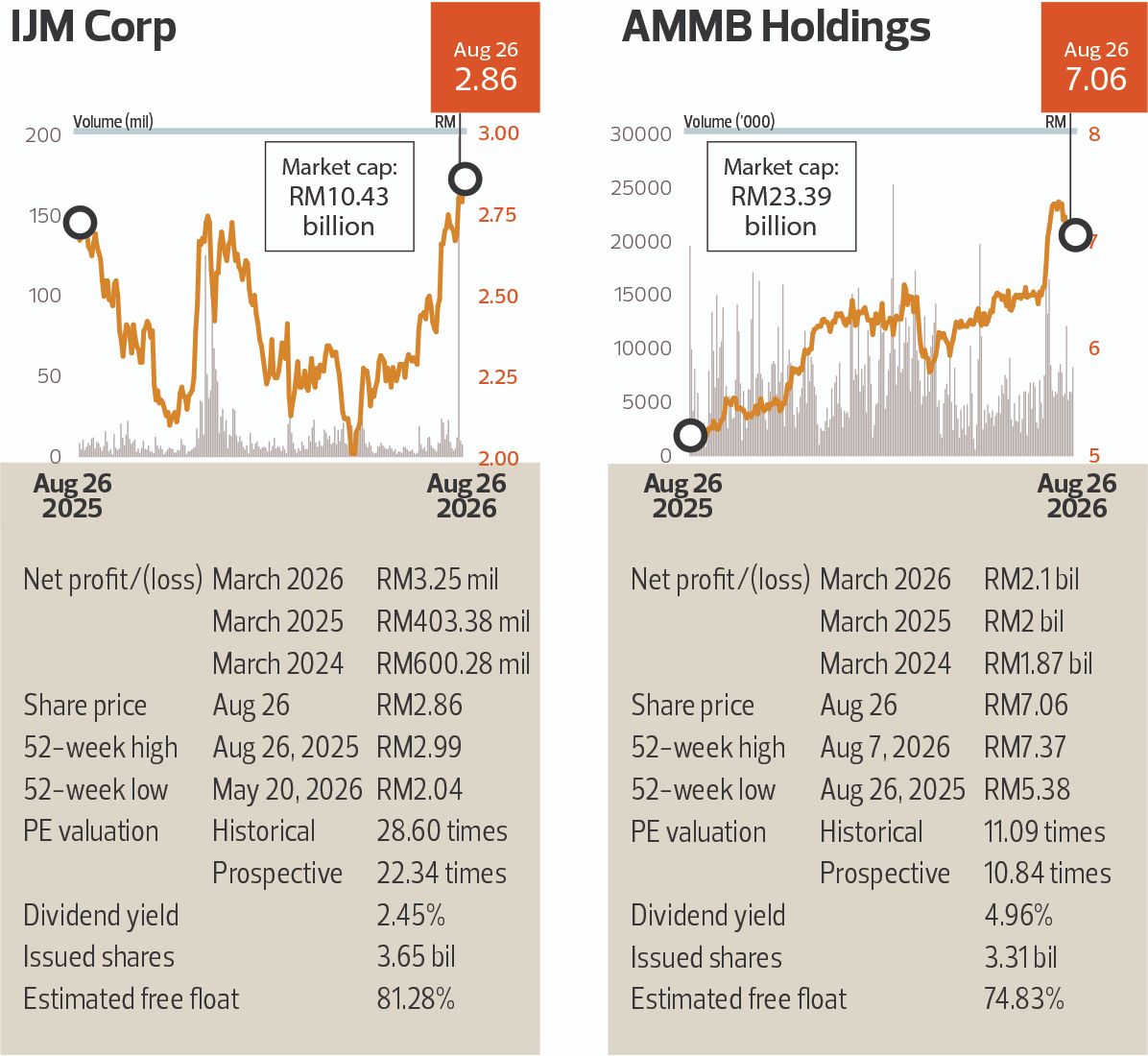Click the IJM Corp starting point circle marker

[x=80, y=223]
